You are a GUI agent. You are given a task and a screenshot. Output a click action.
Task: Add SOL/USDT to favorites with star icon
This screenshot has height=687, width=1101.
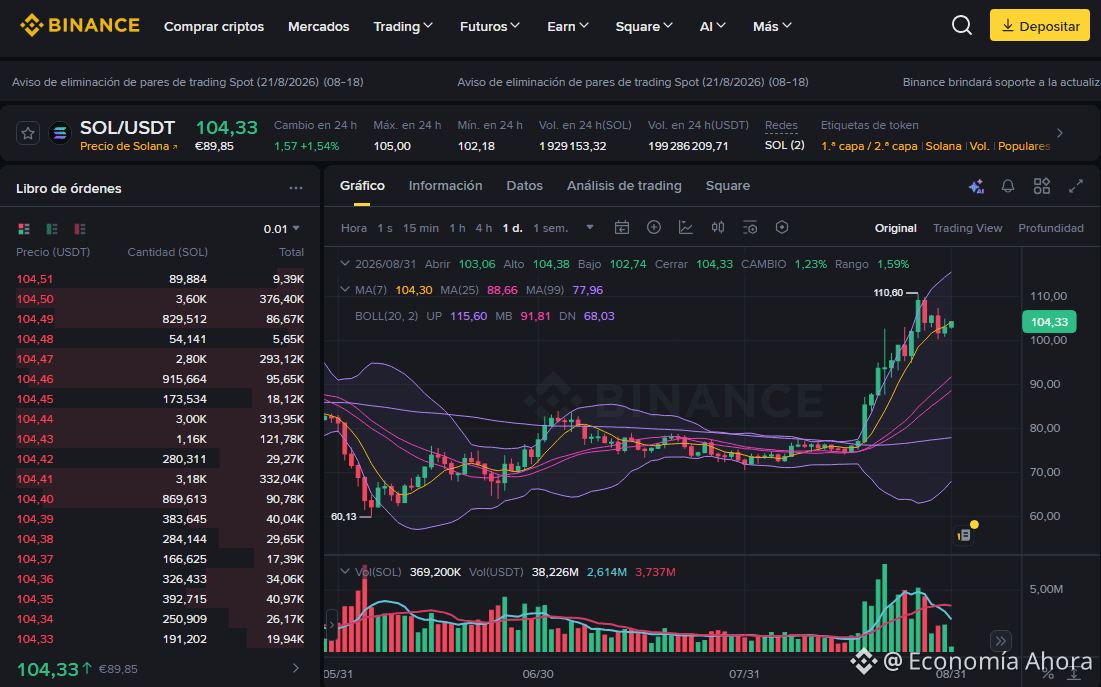[28, 133]
